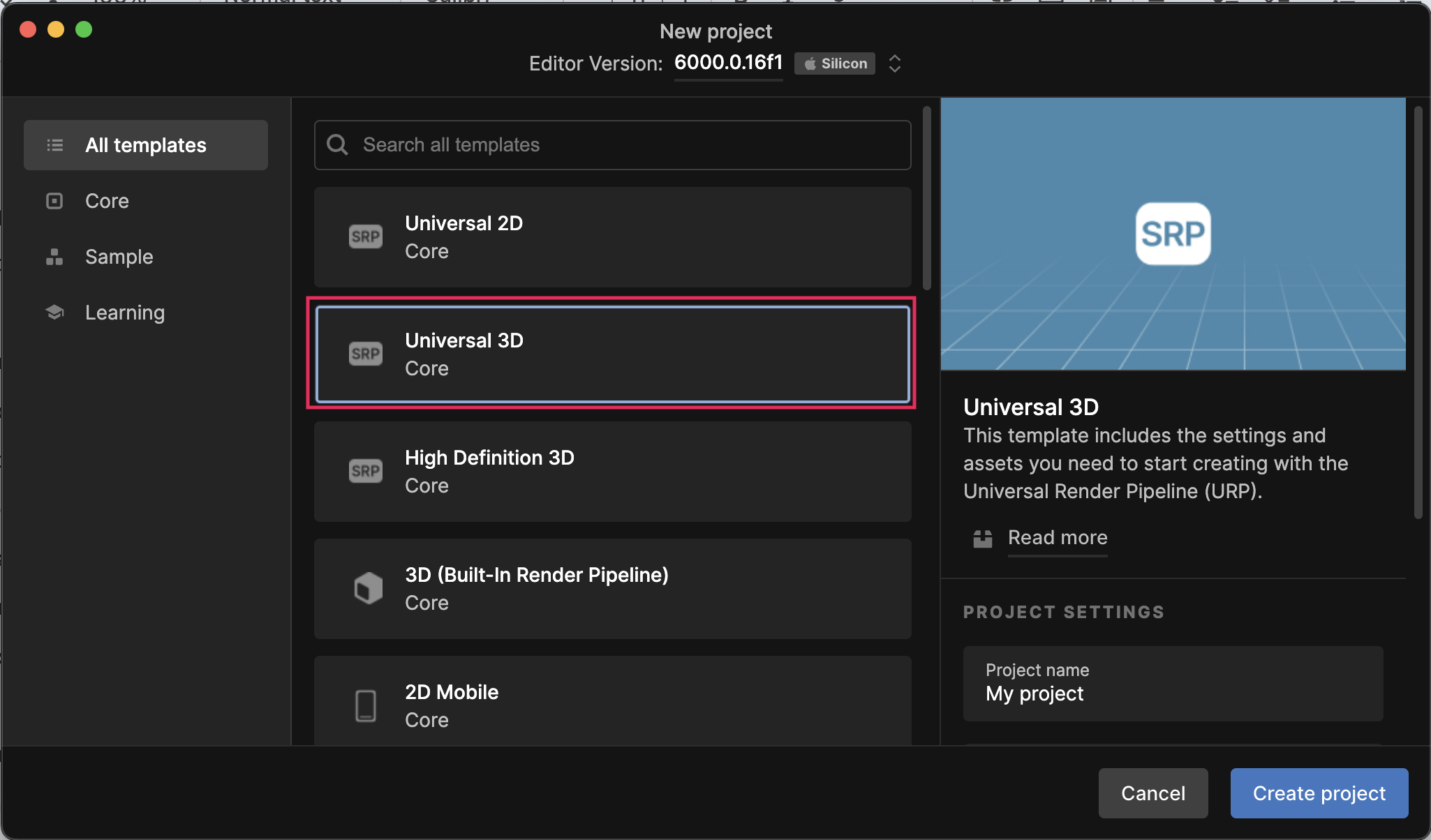Click the All templates list icon

click(x=55, y=145)
